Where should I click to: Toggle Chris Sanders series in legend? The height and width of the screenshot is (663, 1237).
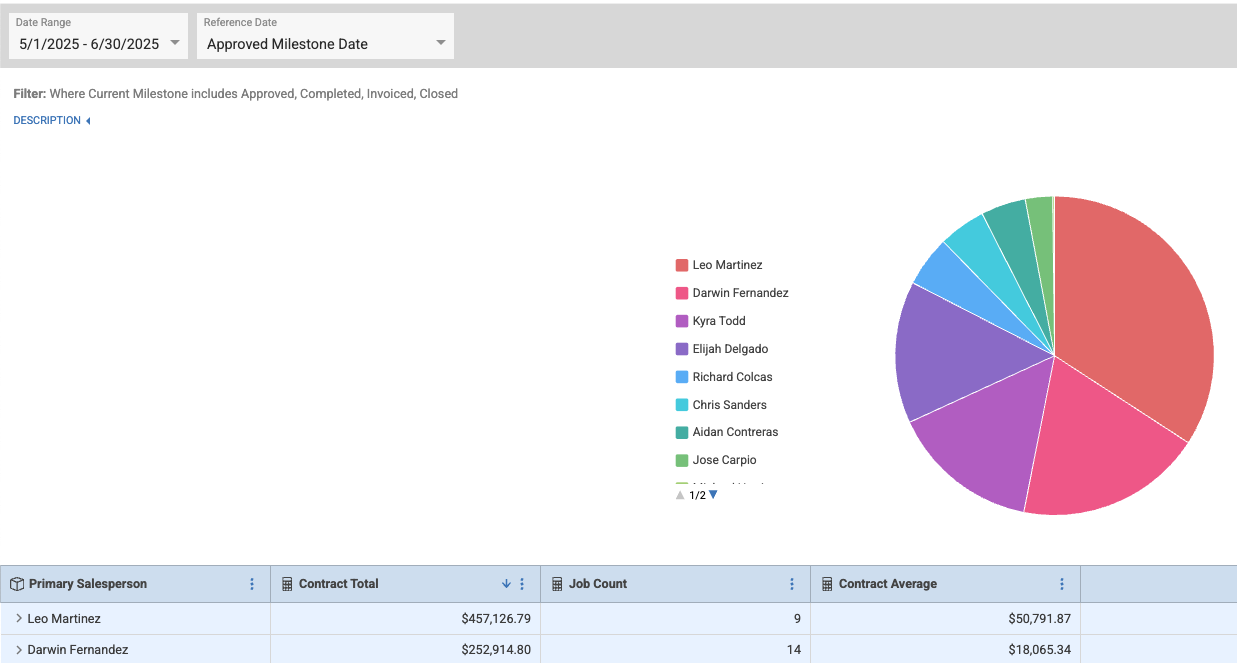(x=729, y=405)
